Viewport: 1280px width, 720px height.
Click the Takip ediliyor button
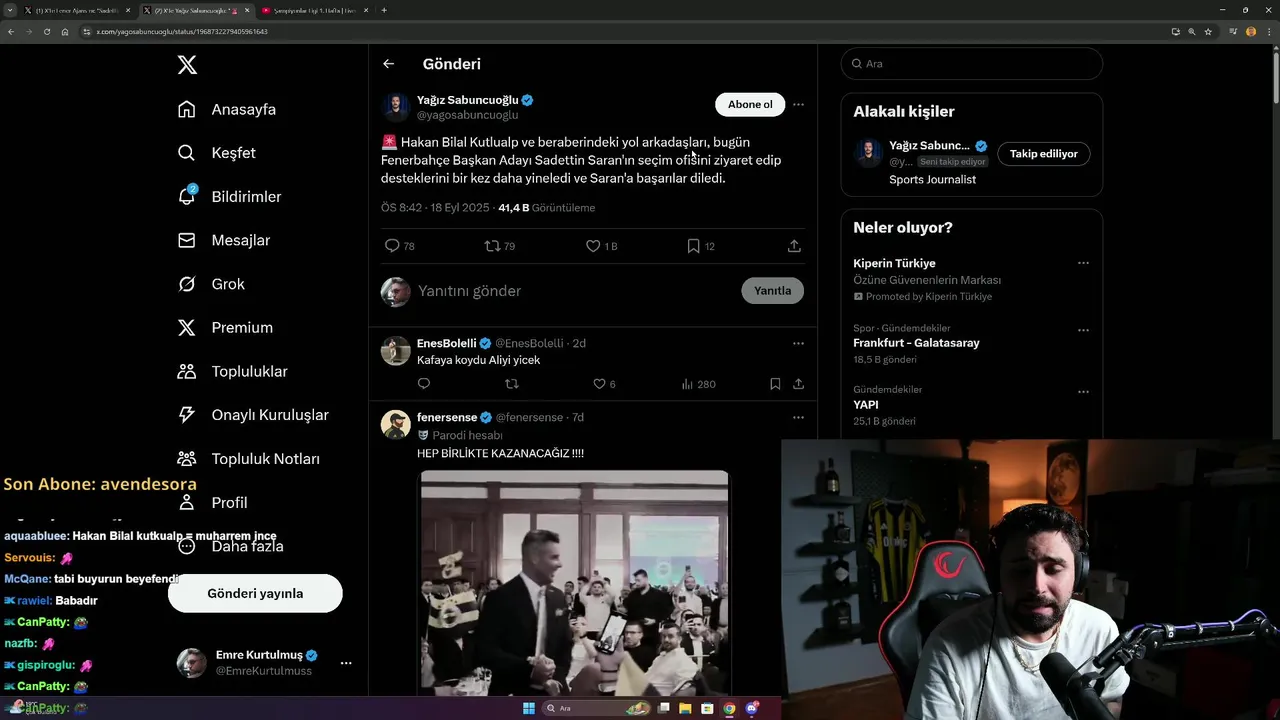point(1044,154)
